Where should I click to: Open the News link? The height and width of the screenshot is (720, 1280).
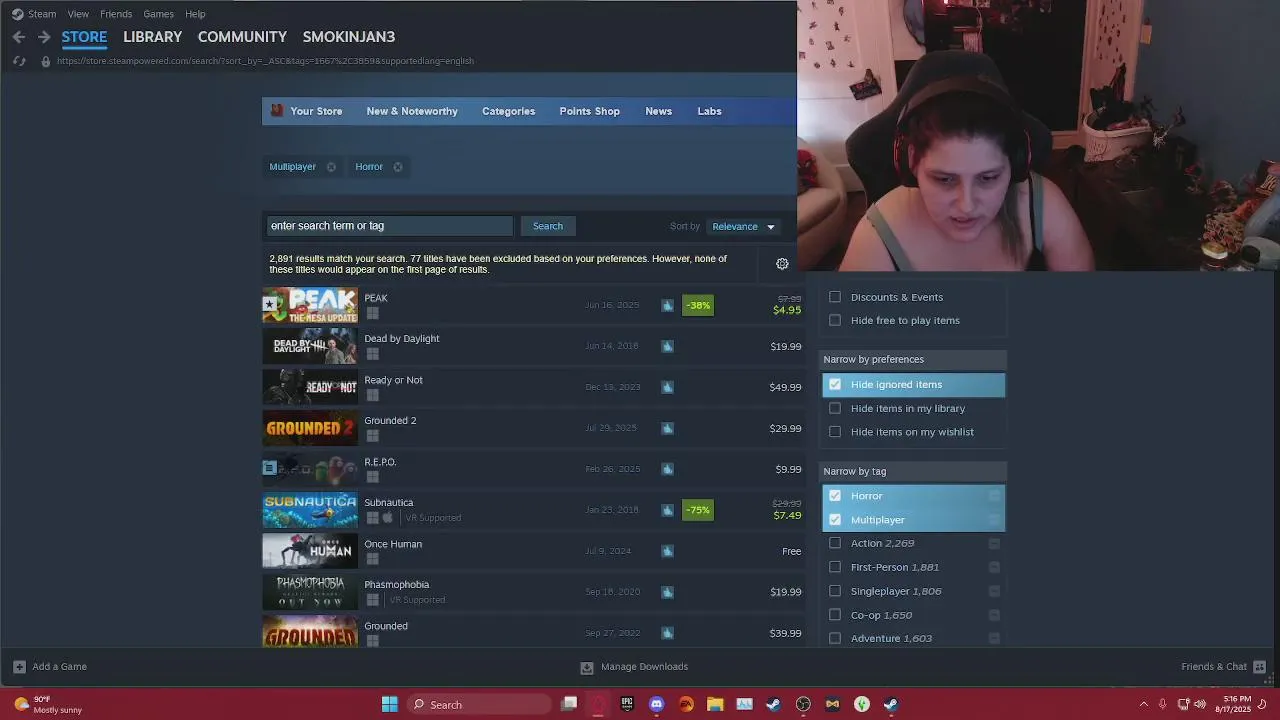[x=659, y=111]
